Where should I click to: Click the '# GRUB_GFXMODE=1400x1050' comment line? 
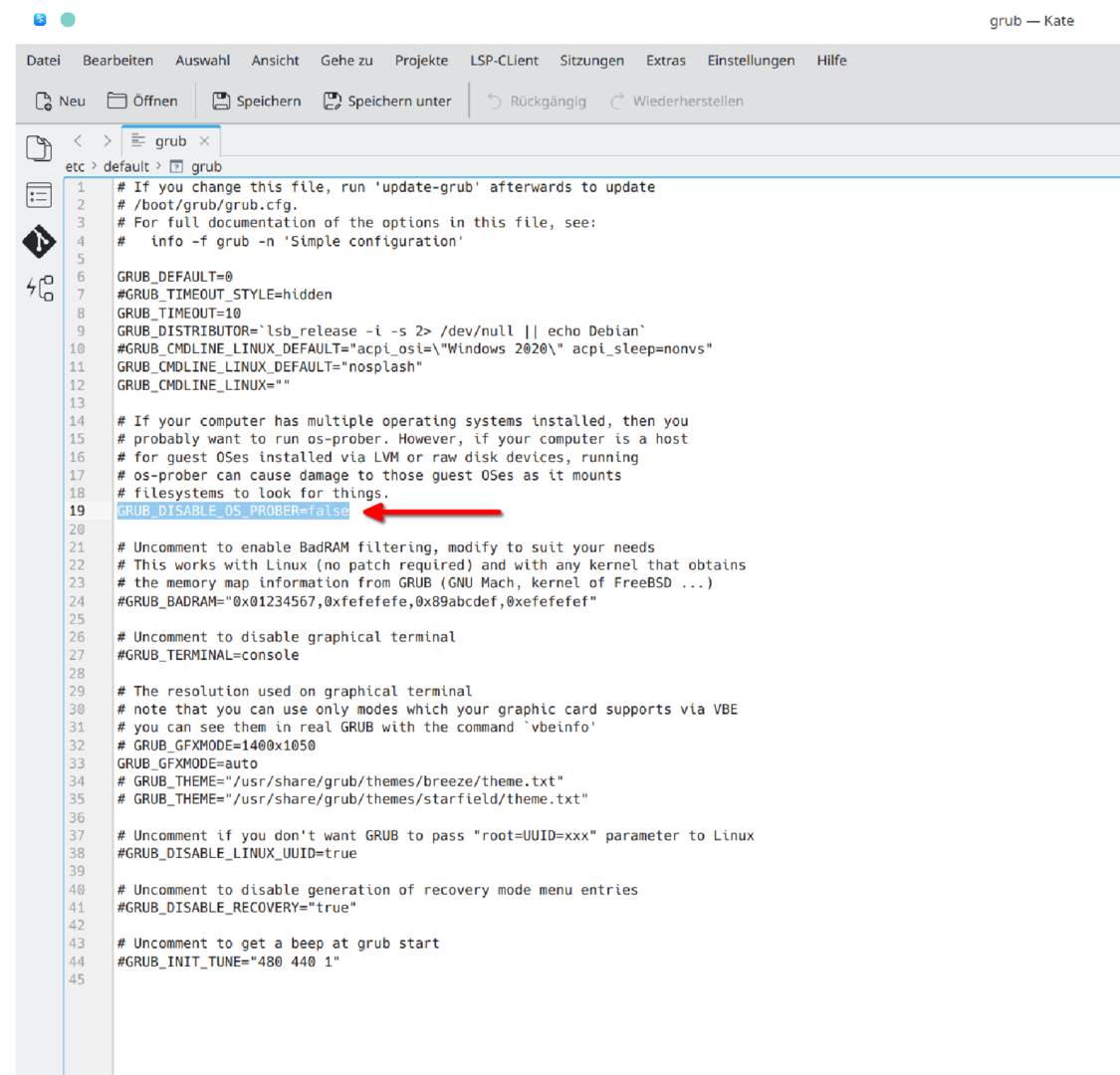[216, 746]
